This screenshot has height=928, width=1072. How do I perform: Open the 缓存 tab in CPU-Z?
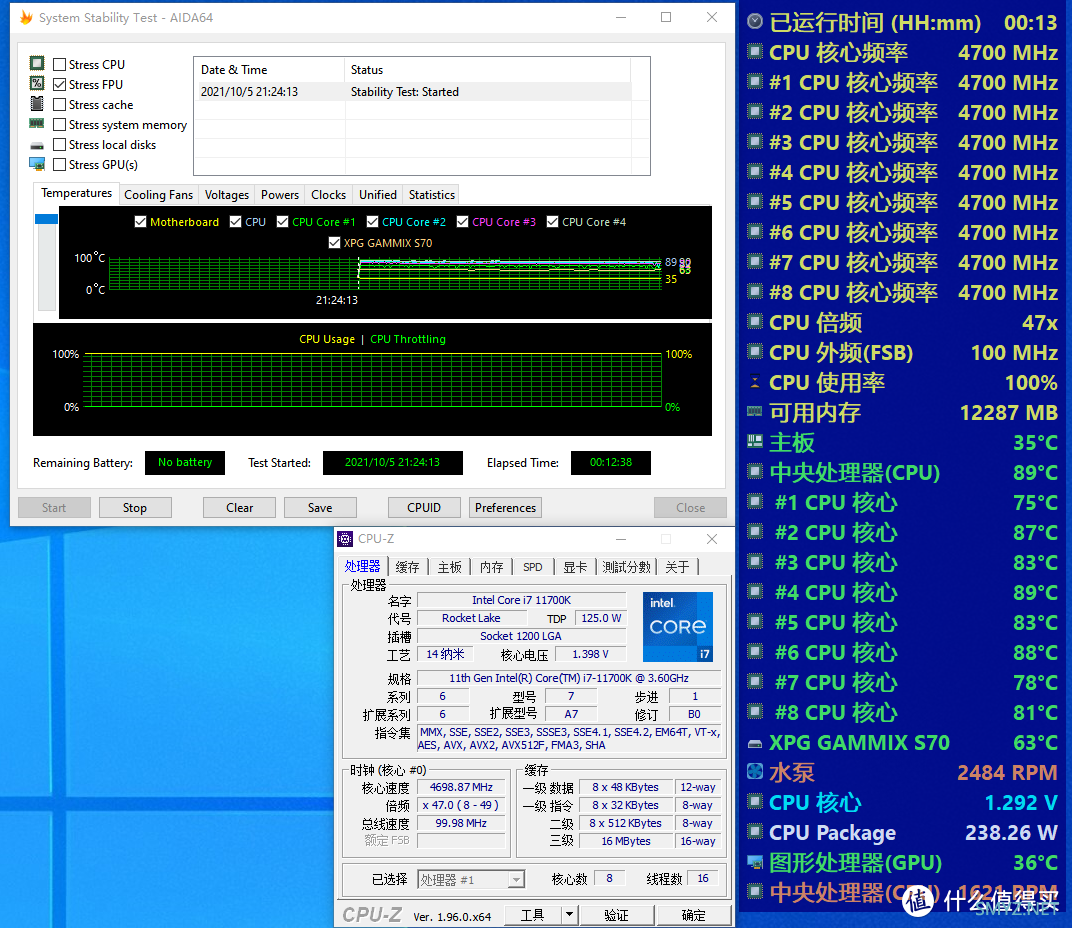tap(407, 567)
